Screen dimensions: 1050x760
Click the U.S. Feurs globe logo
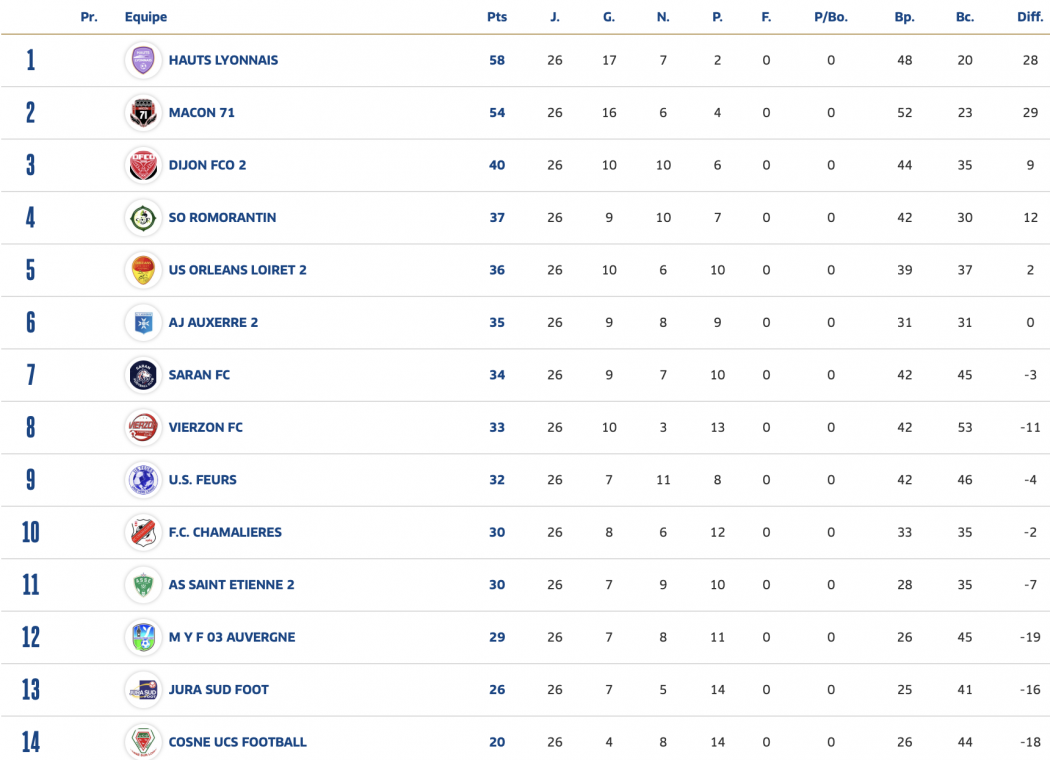pos(143,480)
